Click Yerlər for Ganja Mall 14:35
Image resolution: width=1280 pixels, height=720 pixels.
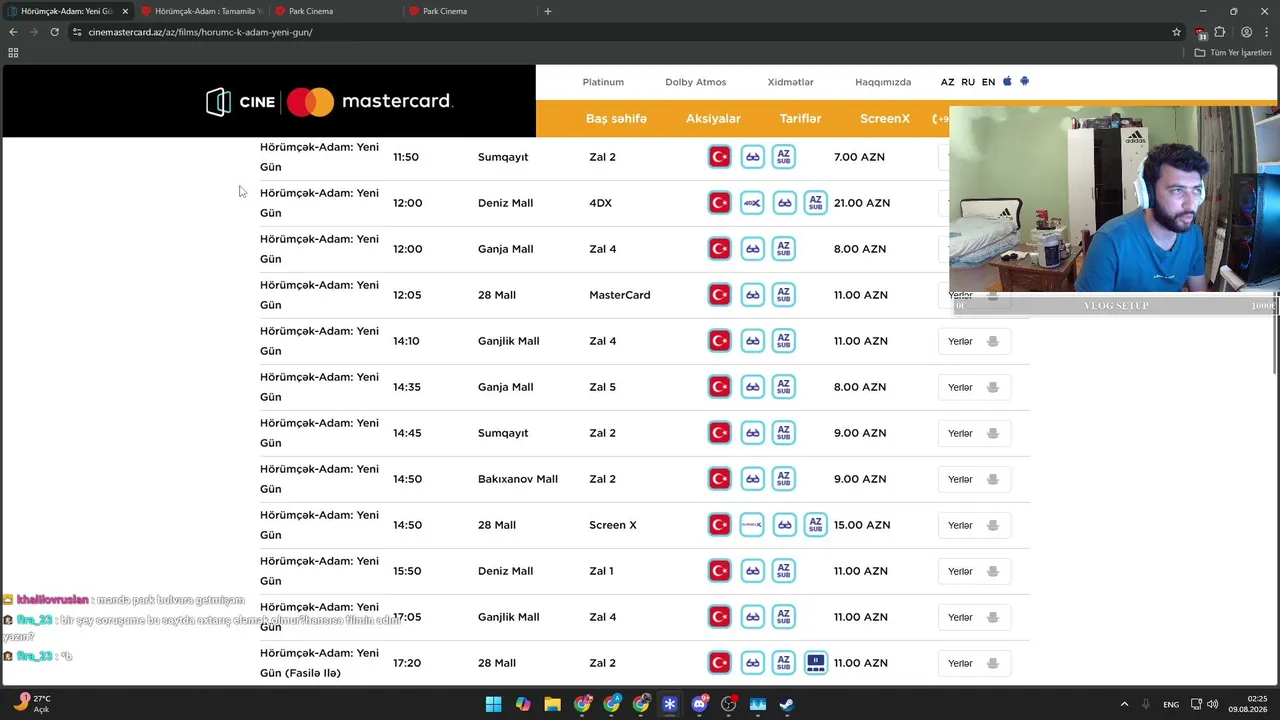tap(974, 387)
